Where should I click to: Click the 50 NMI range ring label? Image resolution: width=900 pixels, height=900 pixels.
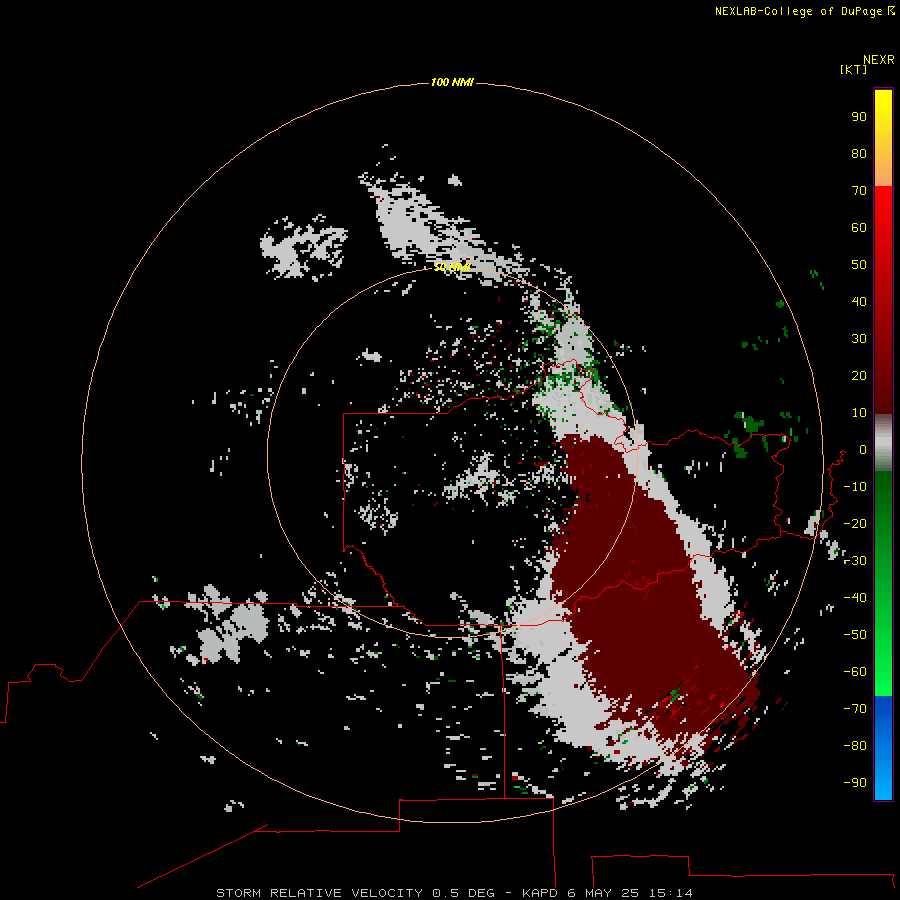point(452,267)
